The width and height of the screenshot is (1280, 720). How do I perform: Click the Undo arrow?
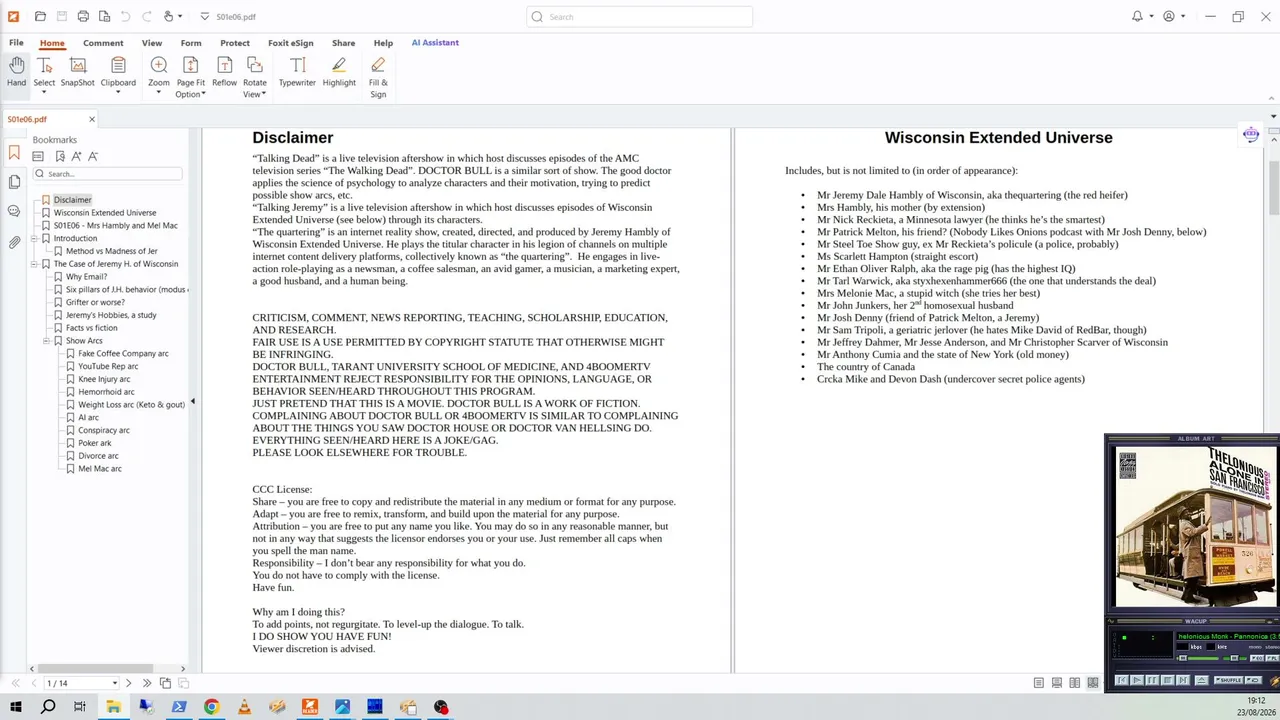pos(126,16)
